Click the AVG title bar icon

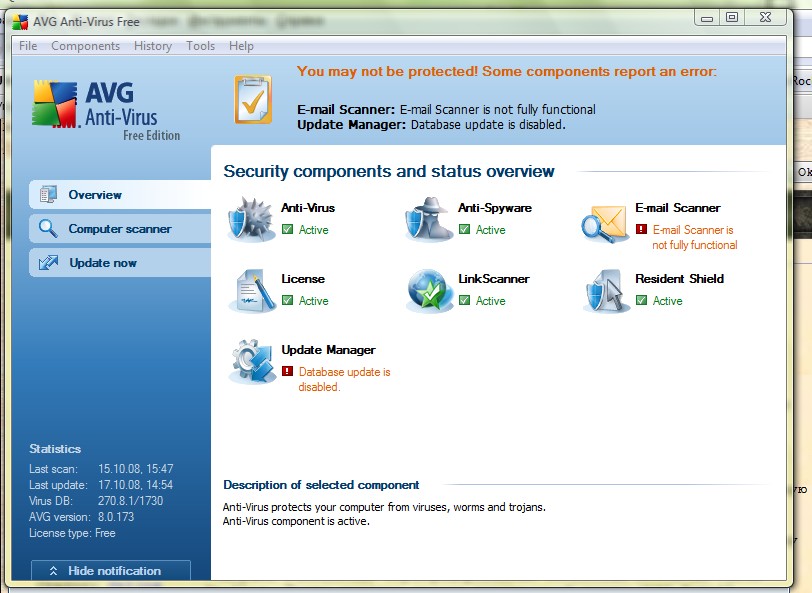click(20, 22)
